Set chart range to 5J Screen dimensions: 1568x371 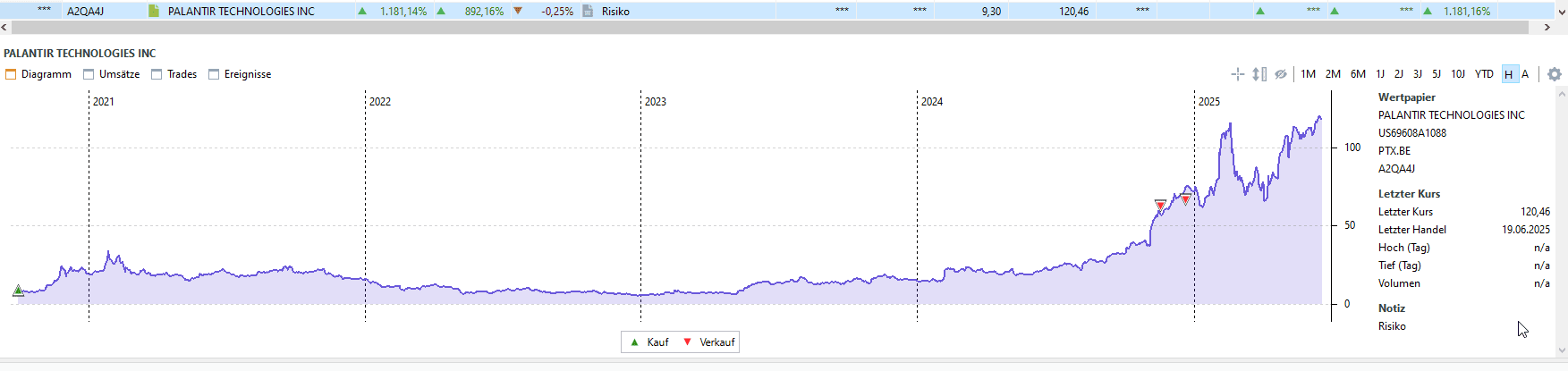[1437, 74]
